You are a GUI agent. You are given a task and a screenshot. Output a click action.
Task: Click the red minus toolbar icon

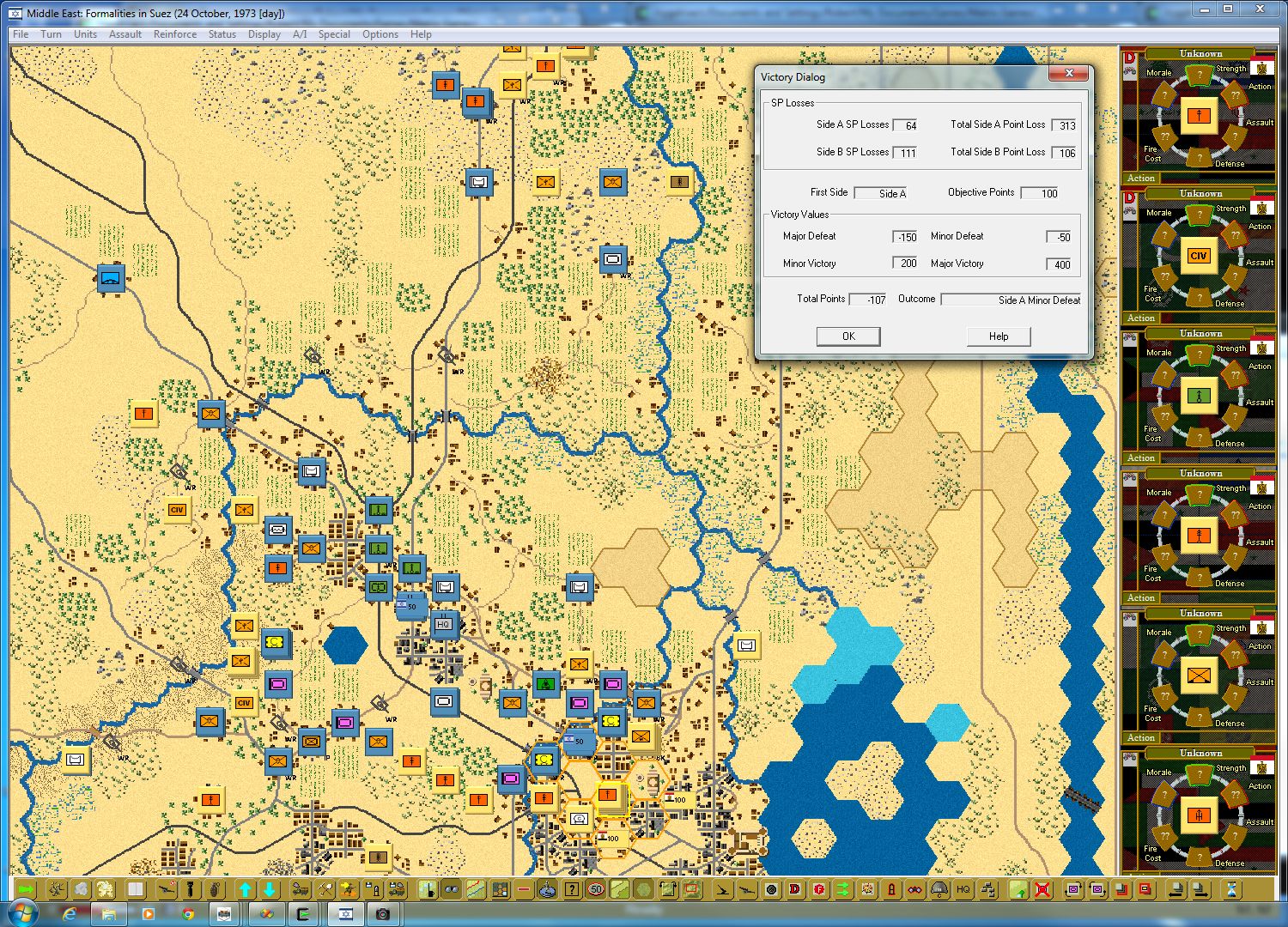[524, 889]
